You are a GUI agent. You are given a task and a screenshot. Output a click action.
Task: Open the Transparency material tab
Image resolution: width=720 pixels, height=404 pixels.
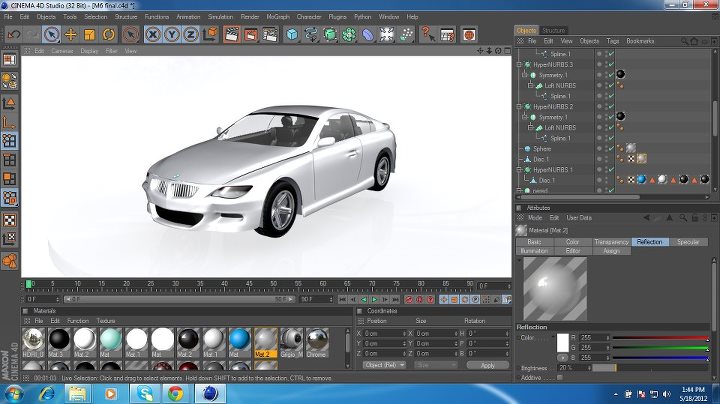611,242
